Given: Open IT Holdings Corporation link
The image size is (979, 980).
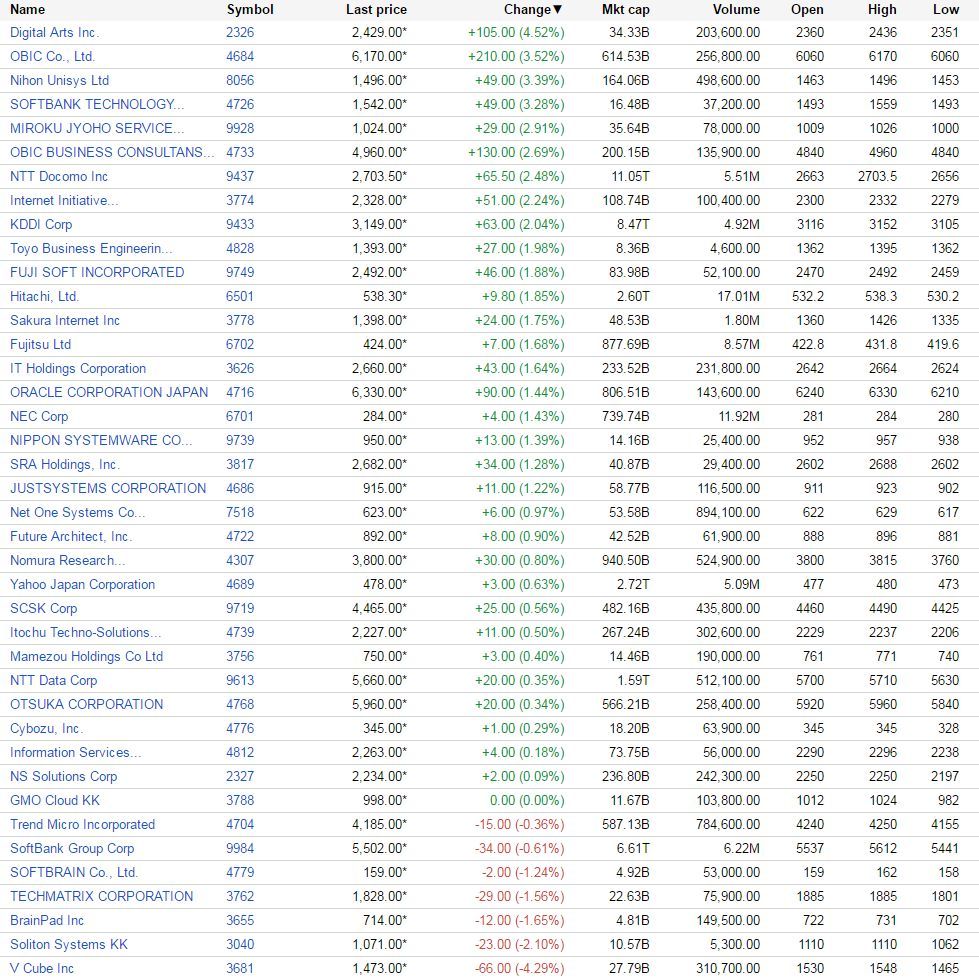Looking at the screenshot, I should click(78, 368).
